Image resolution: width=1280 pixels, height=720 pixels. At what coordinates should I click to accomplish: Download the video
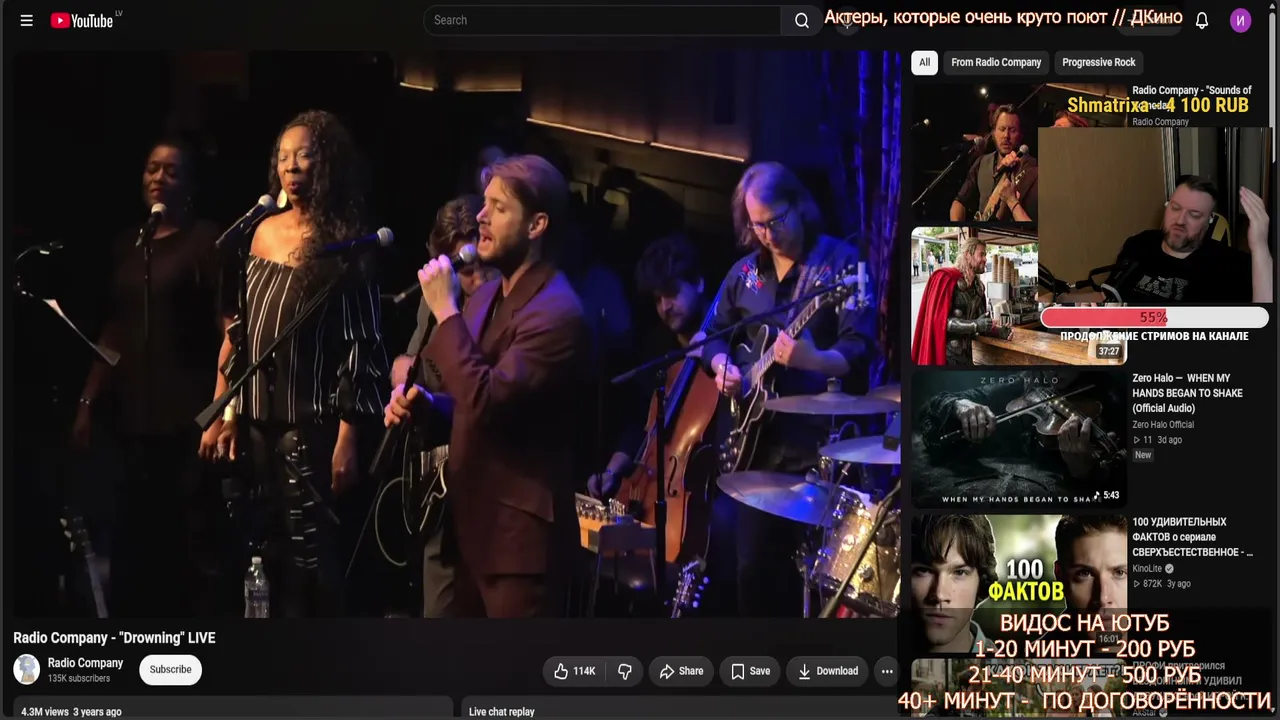pyautogui.click(x=827, y=671)
